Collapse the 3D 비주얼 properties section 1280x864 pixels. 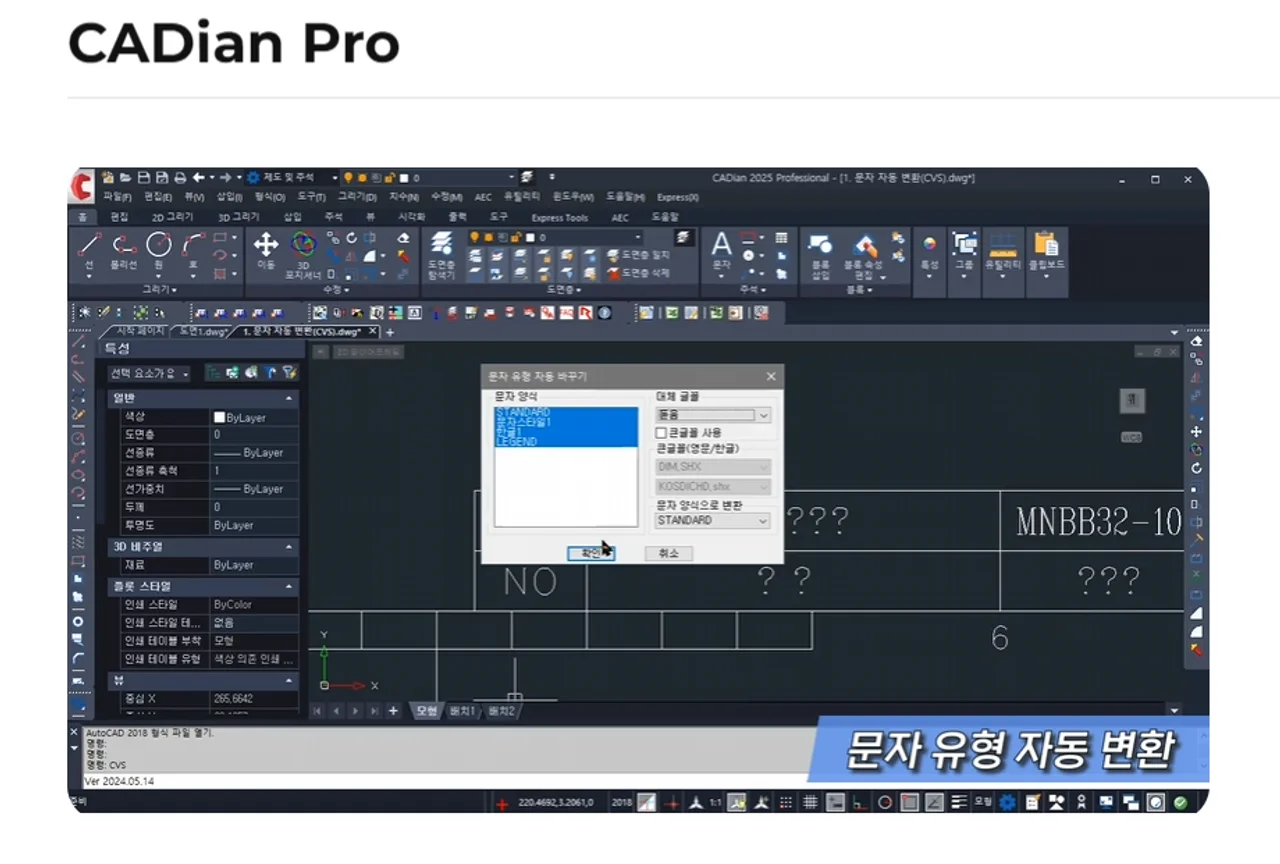(290, 547)
